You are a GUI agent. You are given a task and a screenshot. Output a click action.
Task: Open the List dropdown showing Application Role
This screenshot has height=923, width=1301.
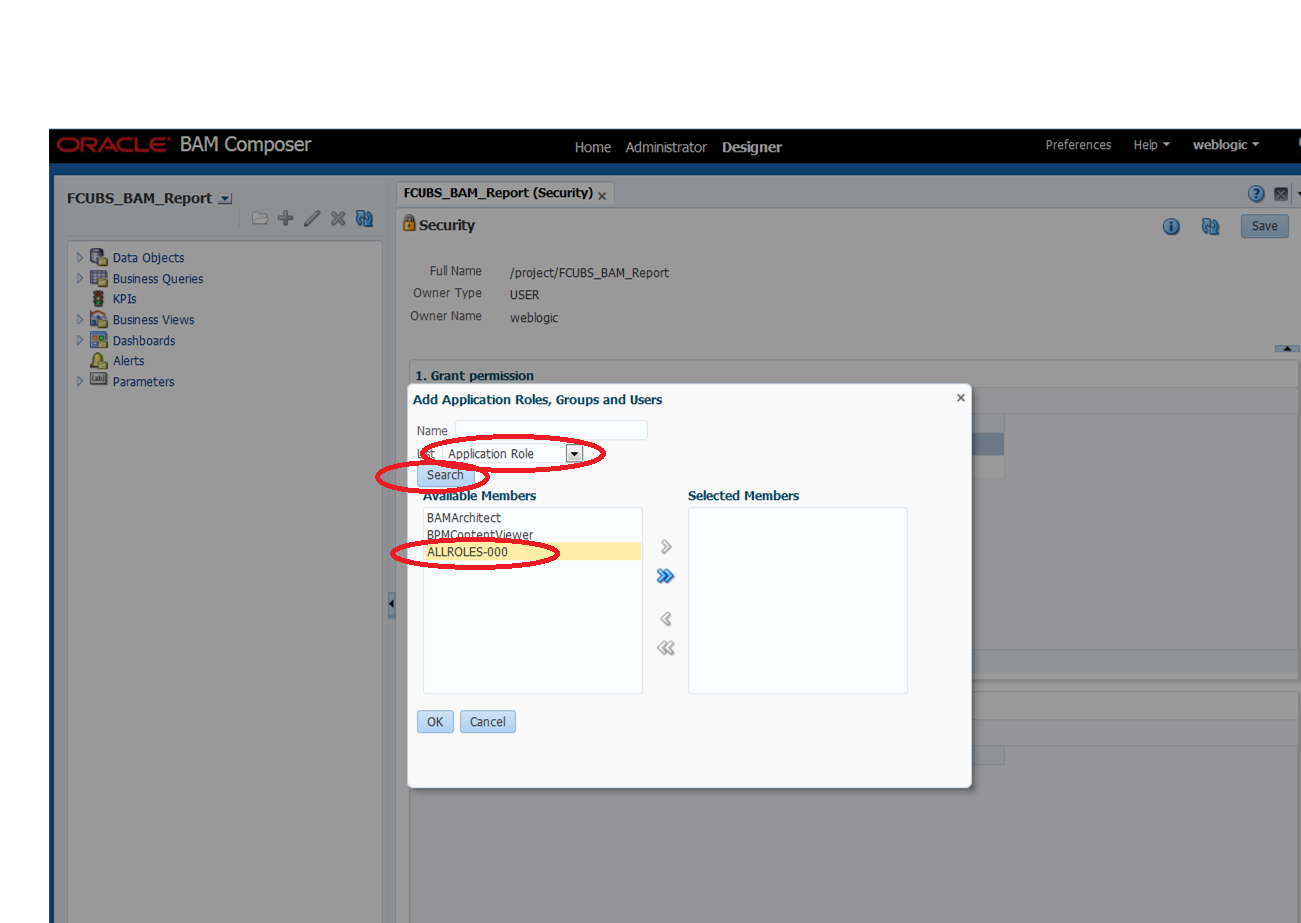(x=574, y=453)
